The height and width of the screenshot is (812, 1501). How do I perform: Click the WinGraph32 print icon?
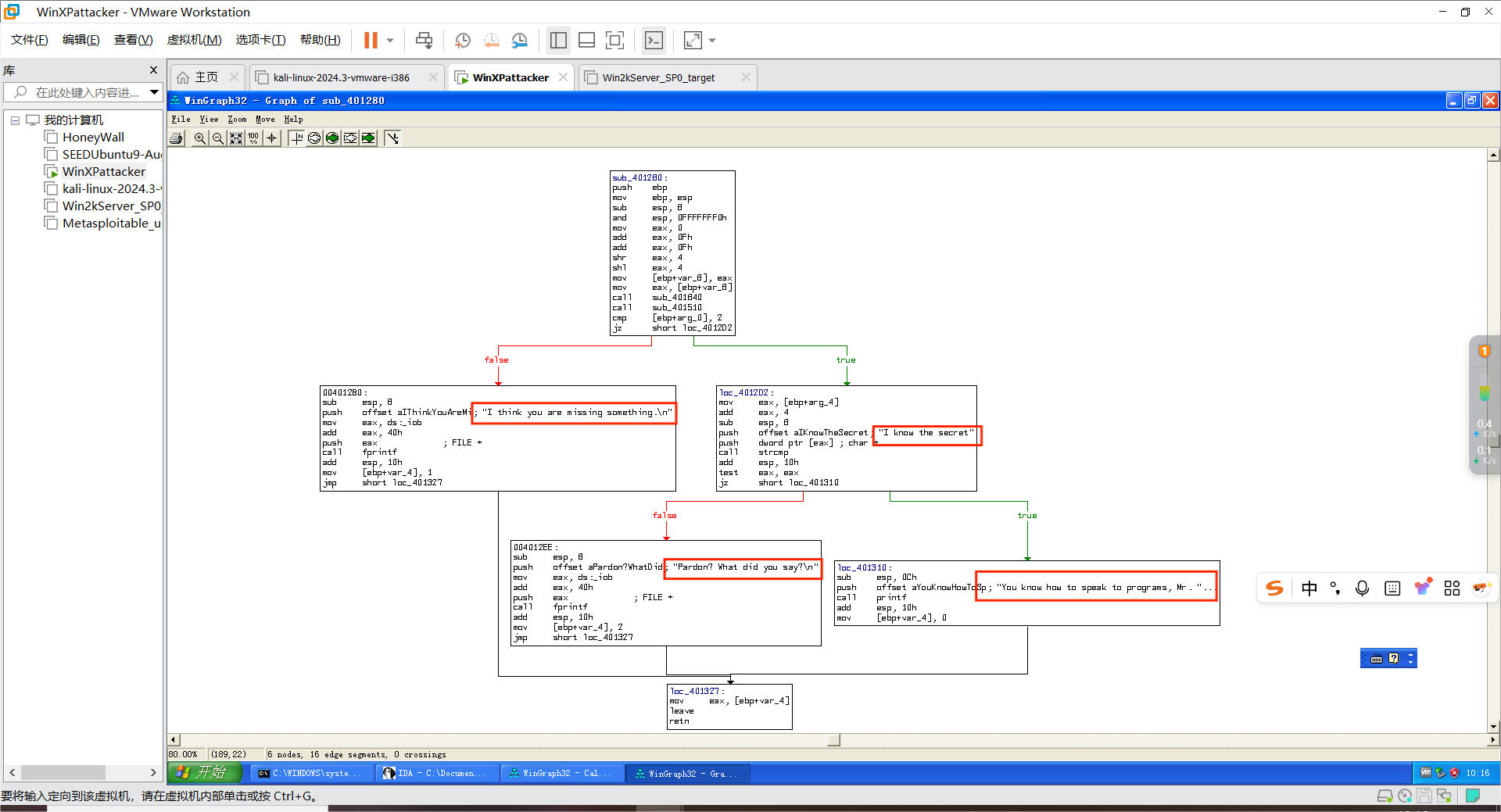177,138
